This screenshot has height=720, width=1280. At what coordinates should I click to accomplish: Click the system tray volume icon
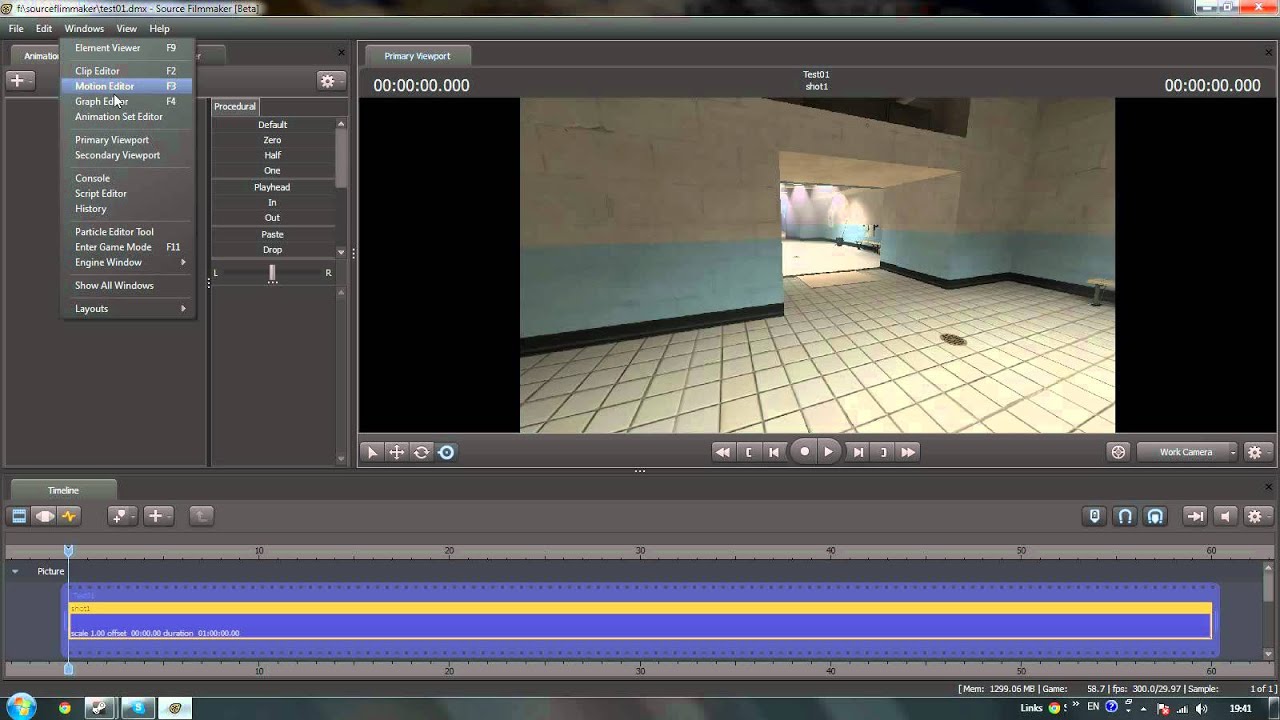(x=1203, y=708)
